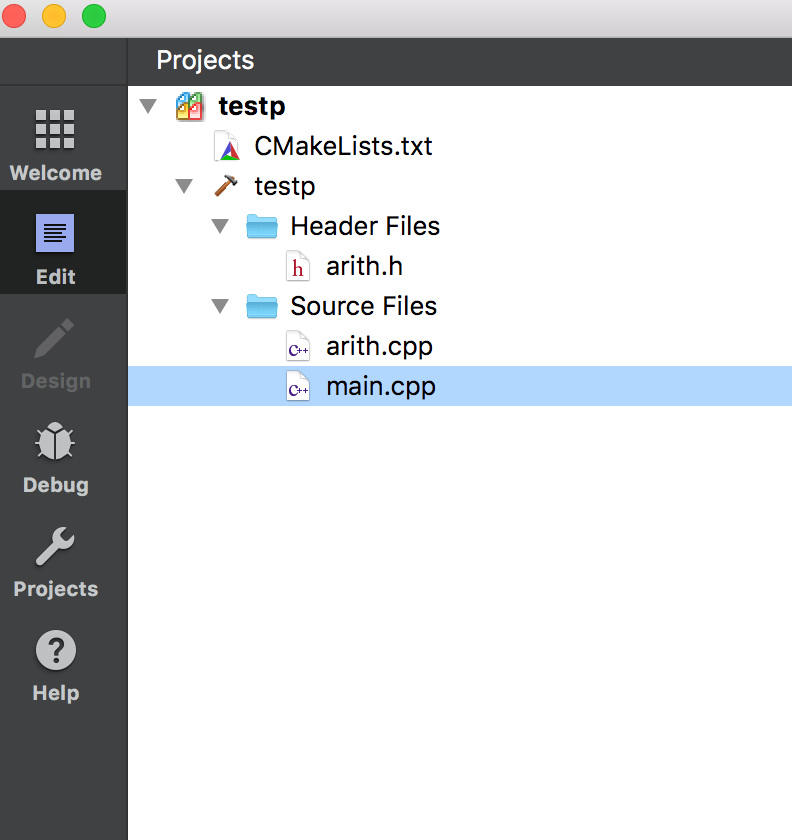The image size is (792, 840).
Task: Collapse the top-level testp project
Action: tap(149, 106)
